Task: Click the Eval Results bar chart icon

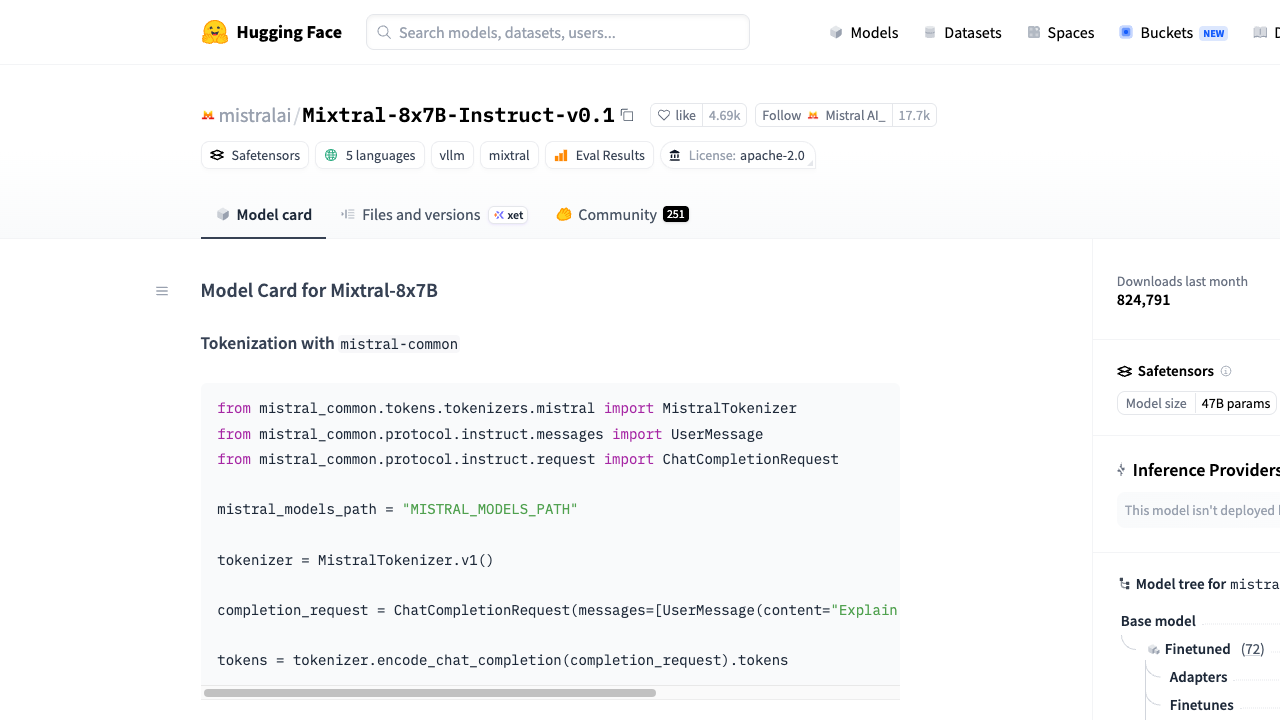Action: [x=561, y=155]
